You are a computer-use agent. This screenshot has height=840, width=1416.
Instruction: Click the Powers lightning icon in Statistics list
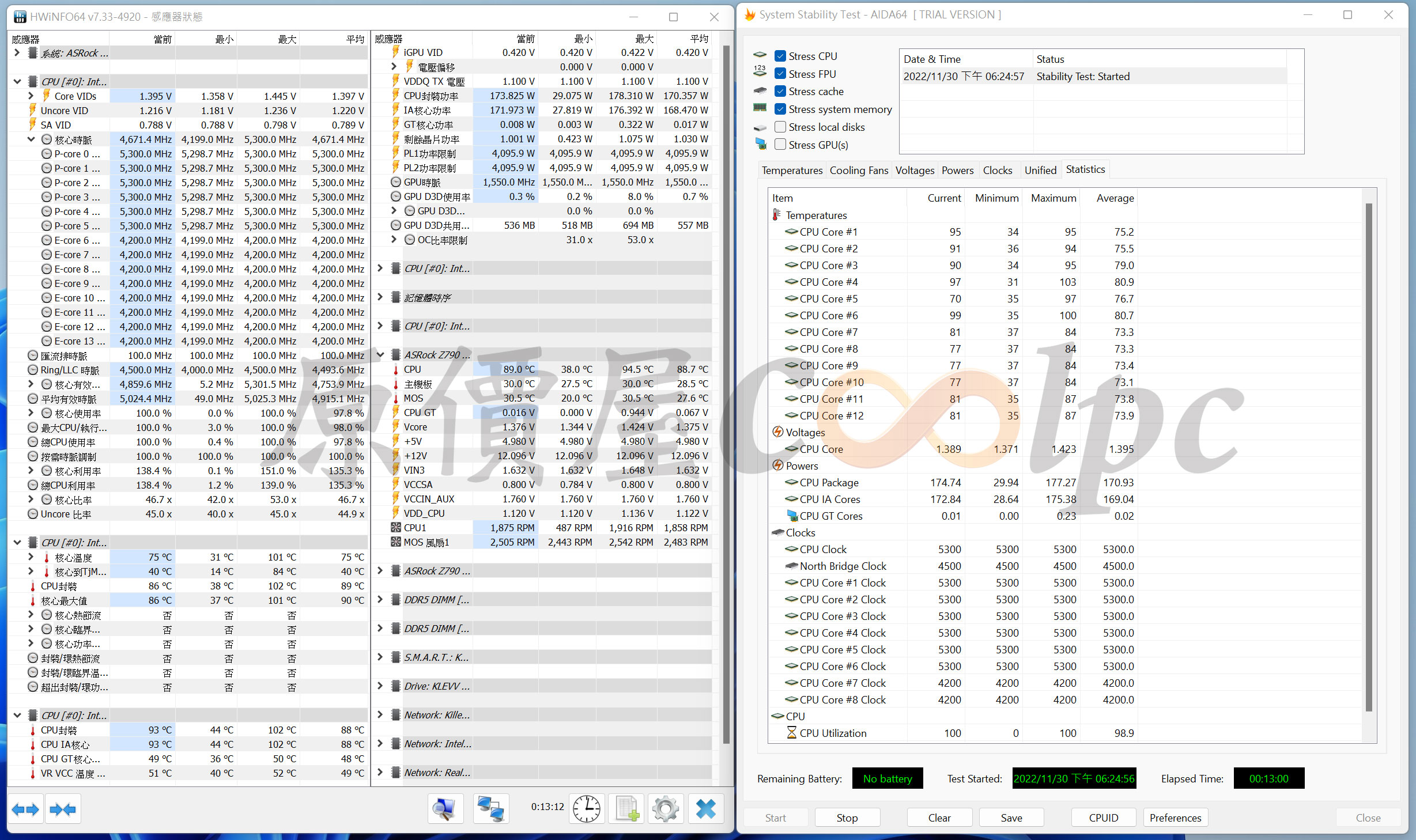point(778,466)
